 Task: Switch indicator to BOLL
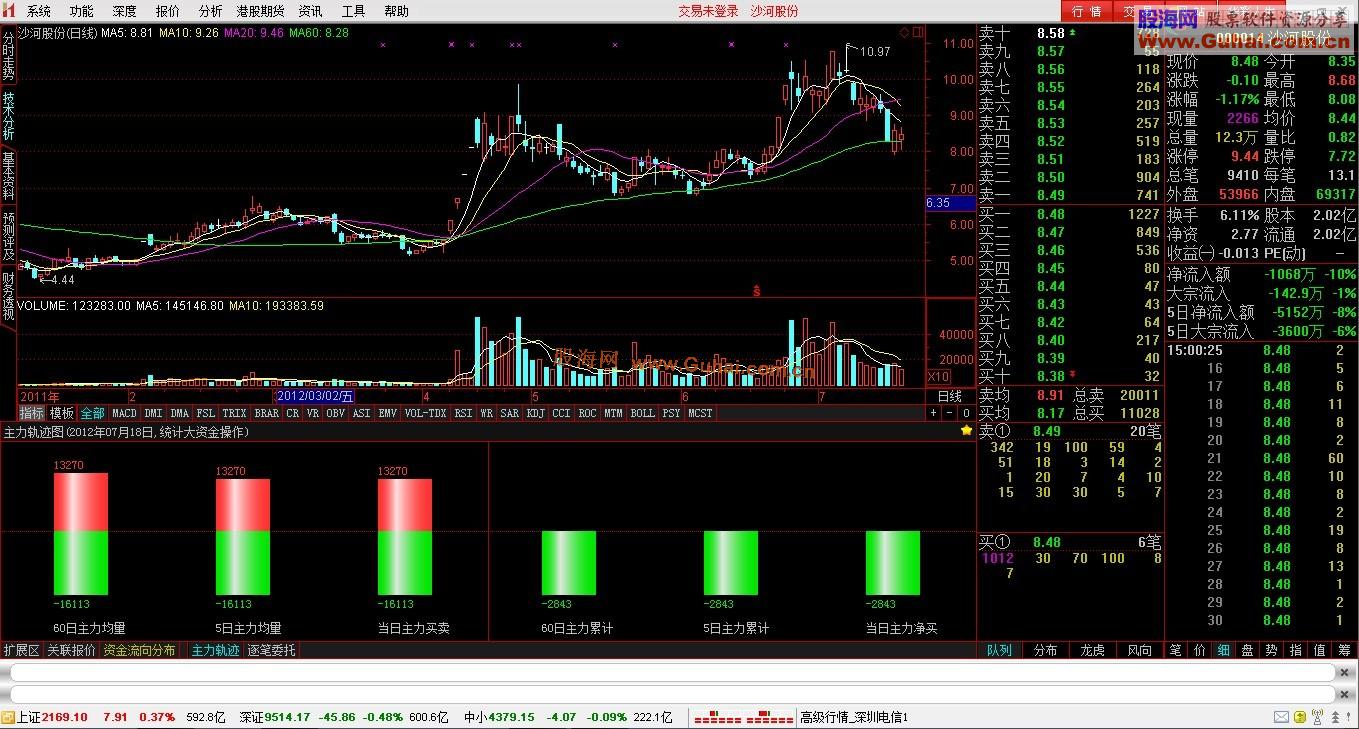[642, 413]
